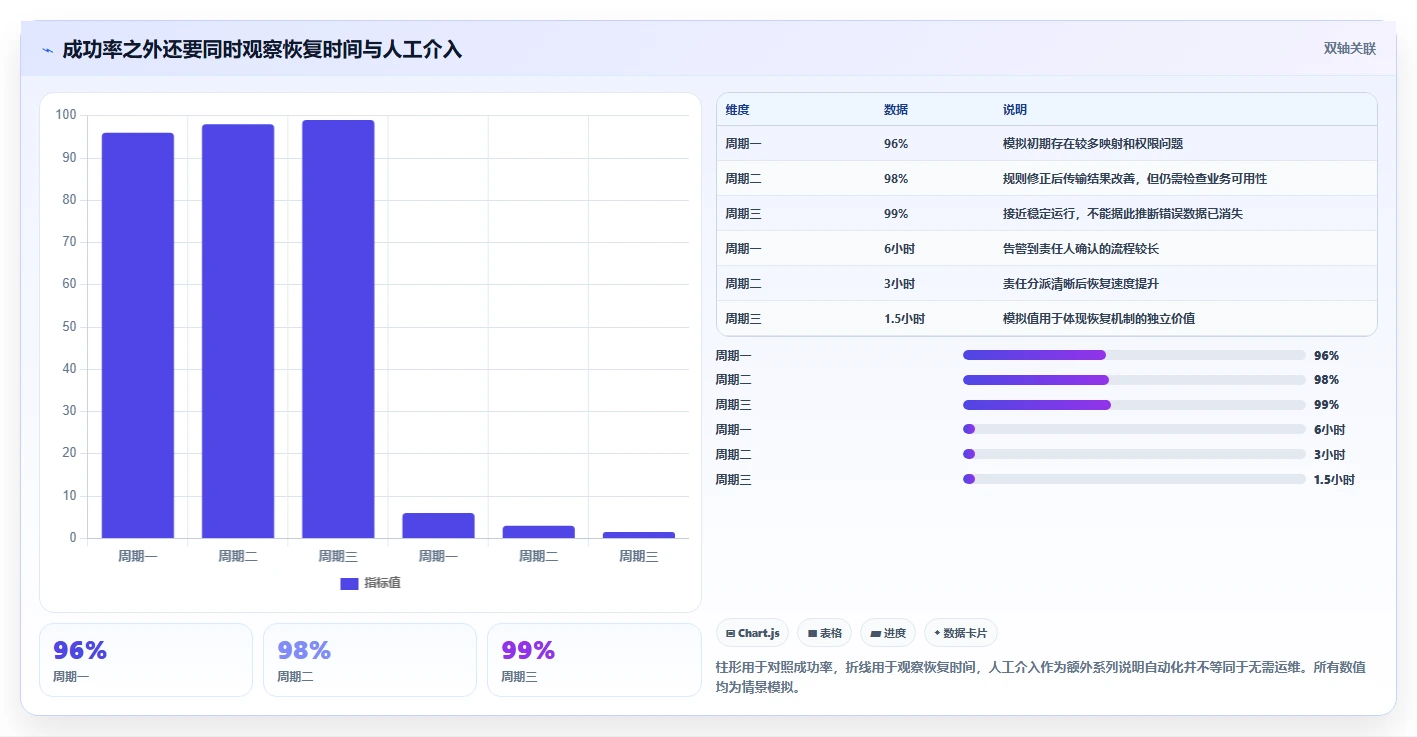This screenshot has height=737, width=1417.
Task: Open the 98% 周期二 data card
Action: (x=370, y=660)
